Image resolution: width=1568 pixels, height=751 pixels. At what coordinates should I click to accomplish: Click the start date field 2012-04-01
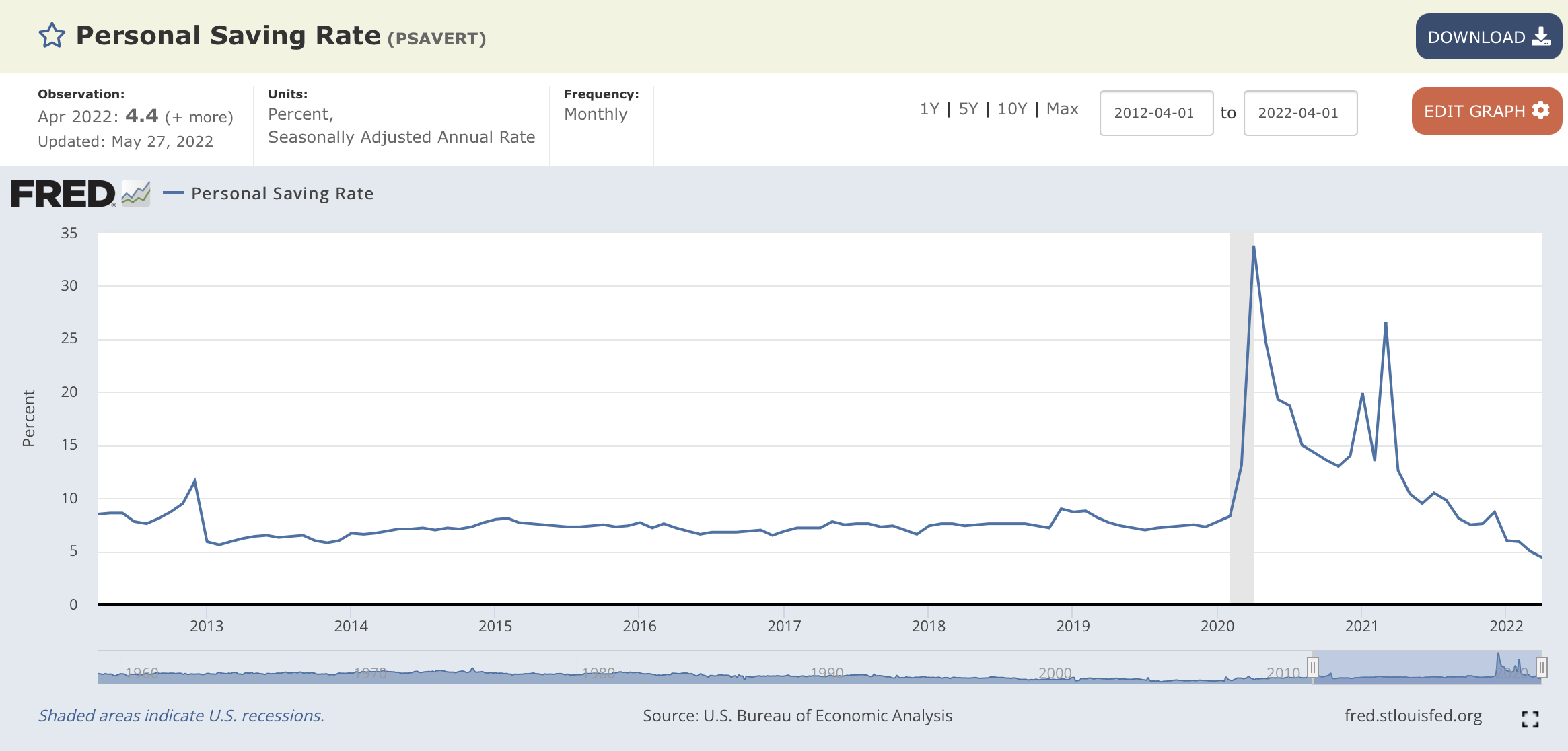pos(1155,113)
